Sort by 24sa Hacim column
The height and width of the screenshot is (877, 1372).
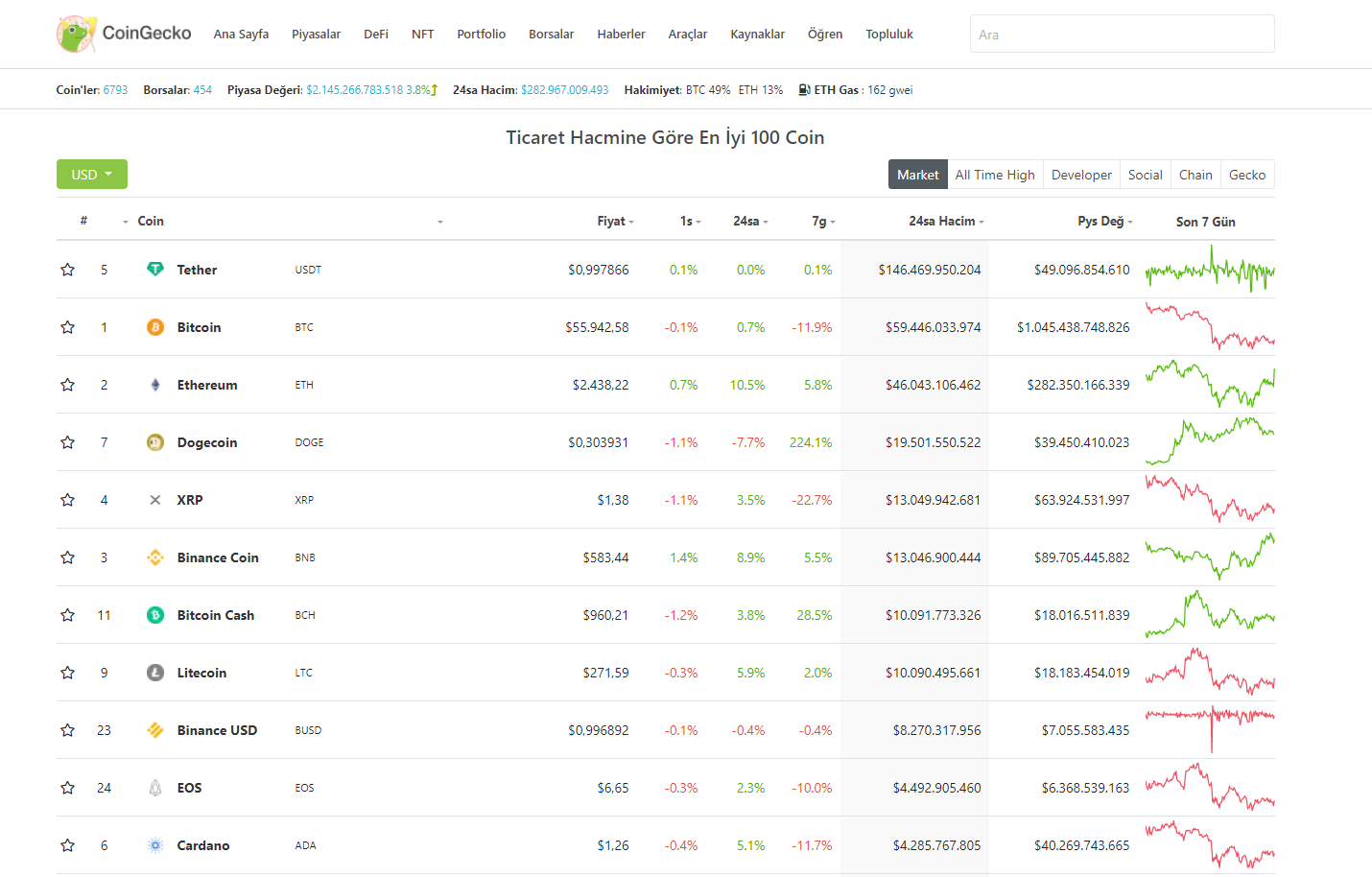coord(946,221)
